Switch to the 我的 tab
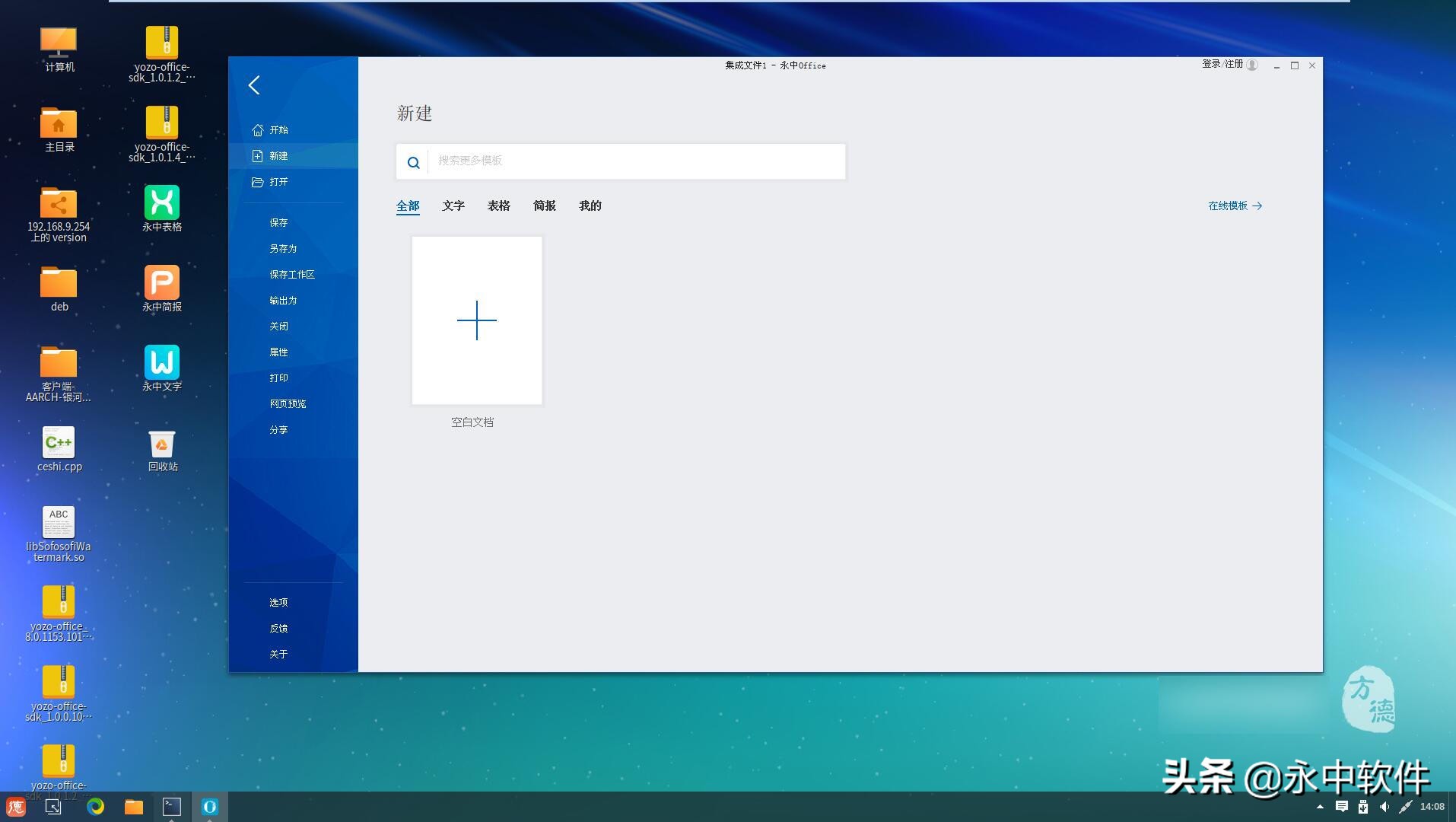 coord(590,206)
